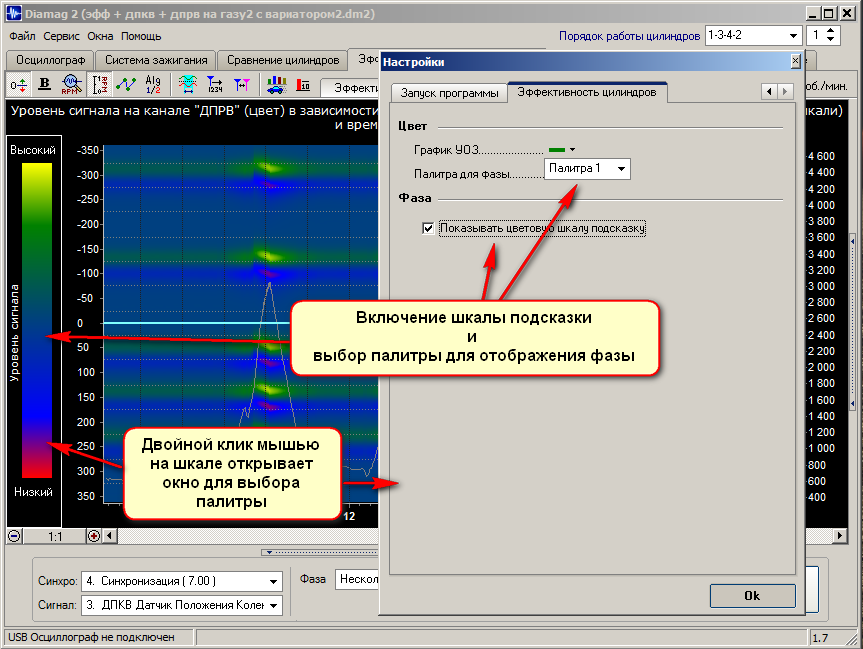Switch to the Осциллограф tab
The image size is (863, 649).
click(50, 60)
